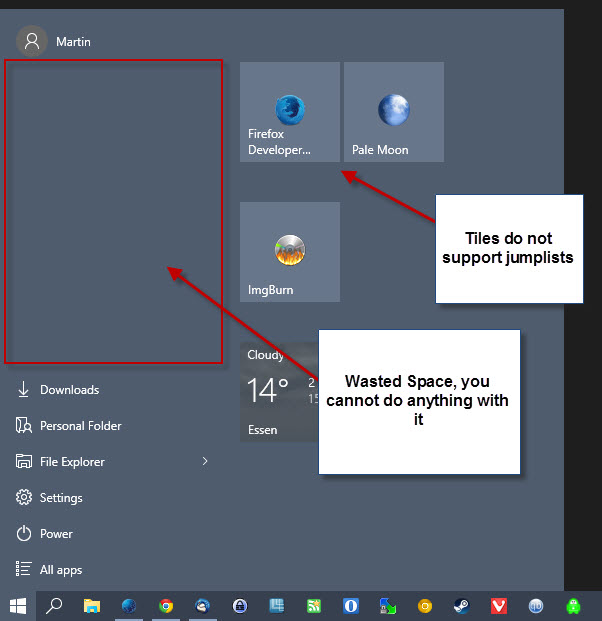
Task: Open the green arrow lock taskbar icon
Action: (388, 606)
